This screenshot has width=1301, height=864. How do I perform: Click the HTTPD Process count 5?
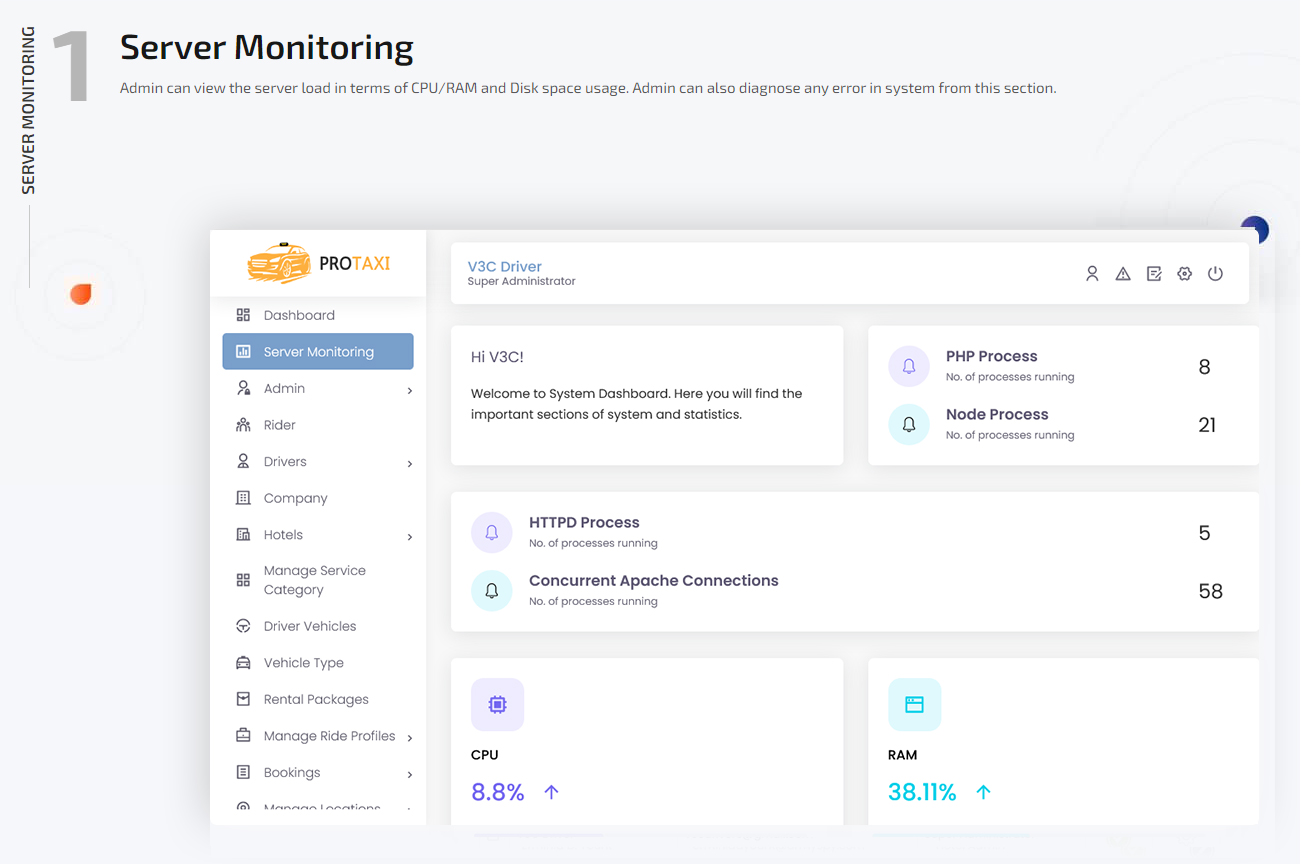[x=1204, y=533]
